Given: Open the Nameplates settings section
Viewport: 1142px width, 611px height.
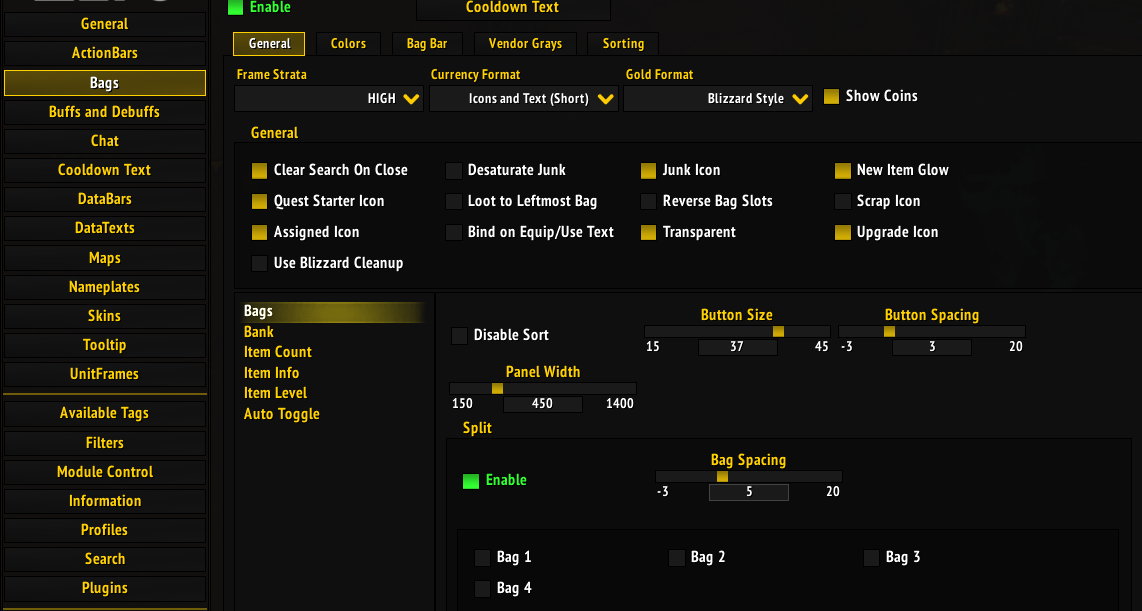Looking at the screenshot, I should pos(104,286).
